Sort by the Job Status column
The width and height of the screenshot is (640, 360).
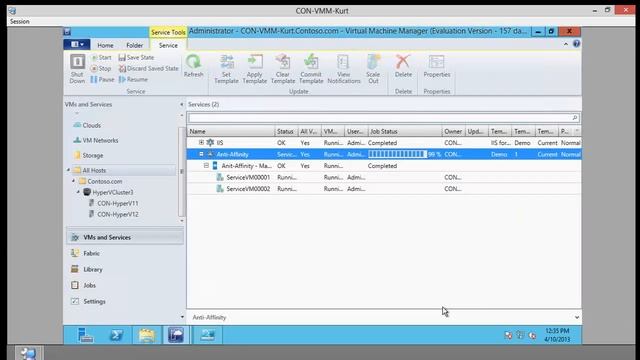(404, 131)
